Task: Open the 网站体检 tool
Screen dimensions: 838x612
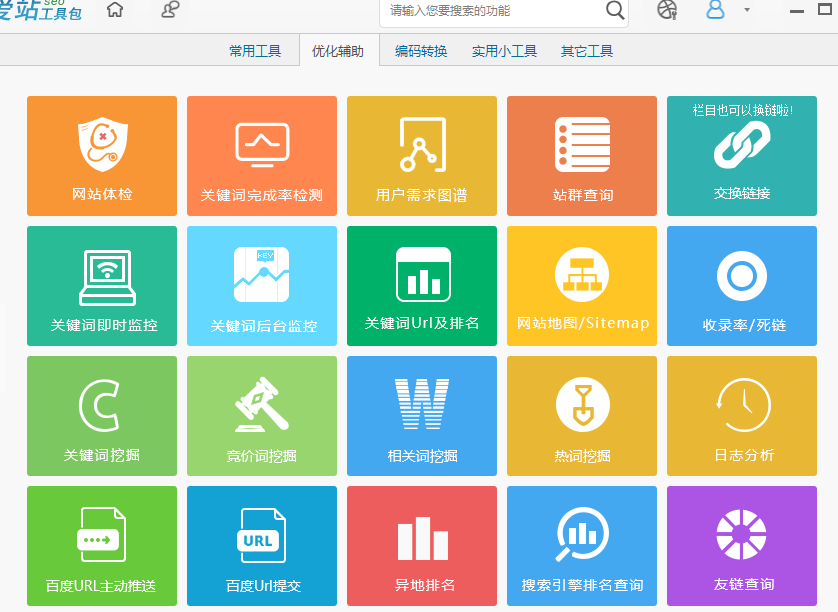Action: pos(101,155)
